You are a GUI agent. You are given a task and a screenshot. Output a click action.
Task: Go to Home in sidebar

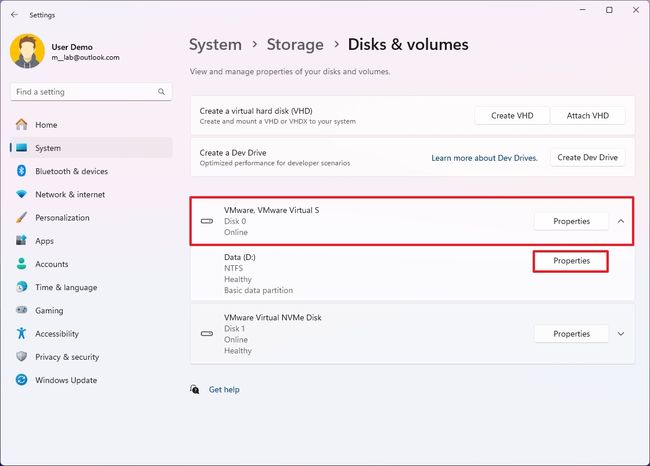tap(46, 125)
